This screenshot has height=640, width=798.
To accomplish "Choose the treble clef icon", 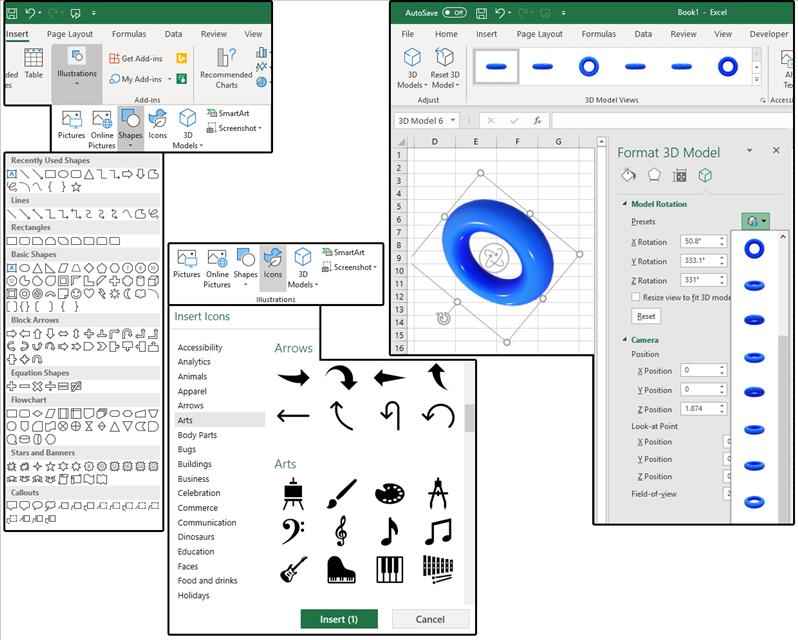I will tap(340, 531).
